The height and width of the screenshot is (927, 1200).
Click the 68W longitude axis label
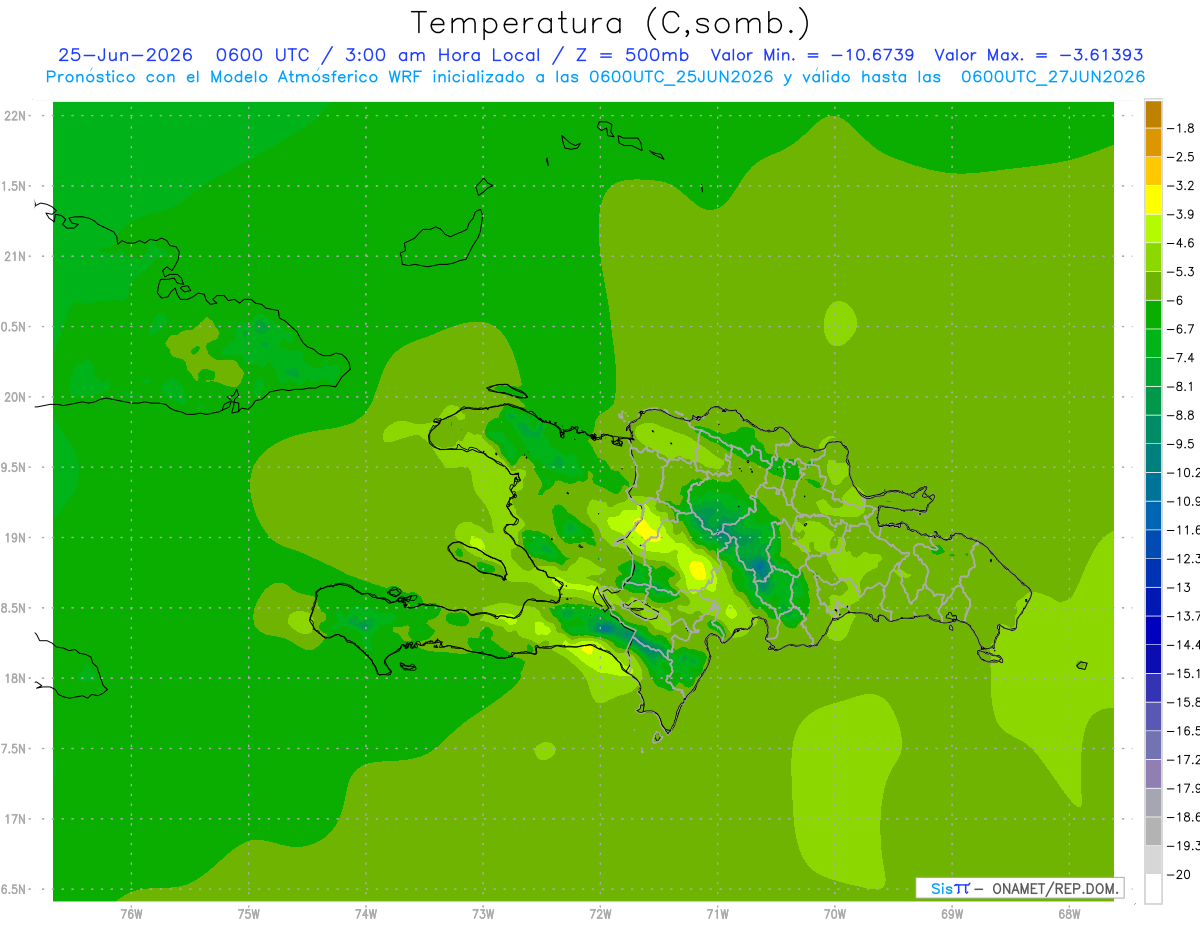tap(1069, 913)
